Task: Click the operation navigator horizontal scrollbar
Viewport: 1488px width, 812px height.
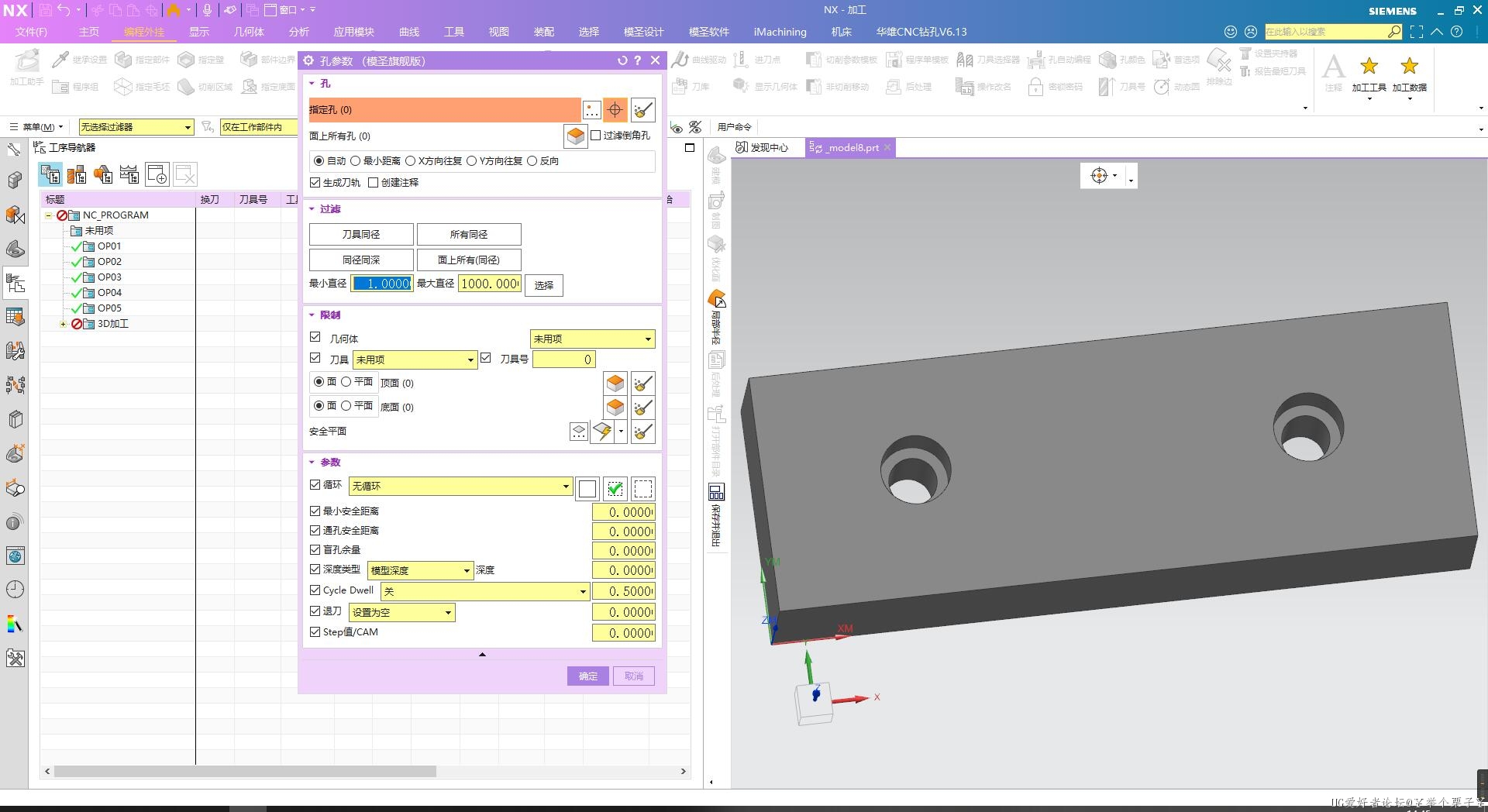Action: (245, 772)
